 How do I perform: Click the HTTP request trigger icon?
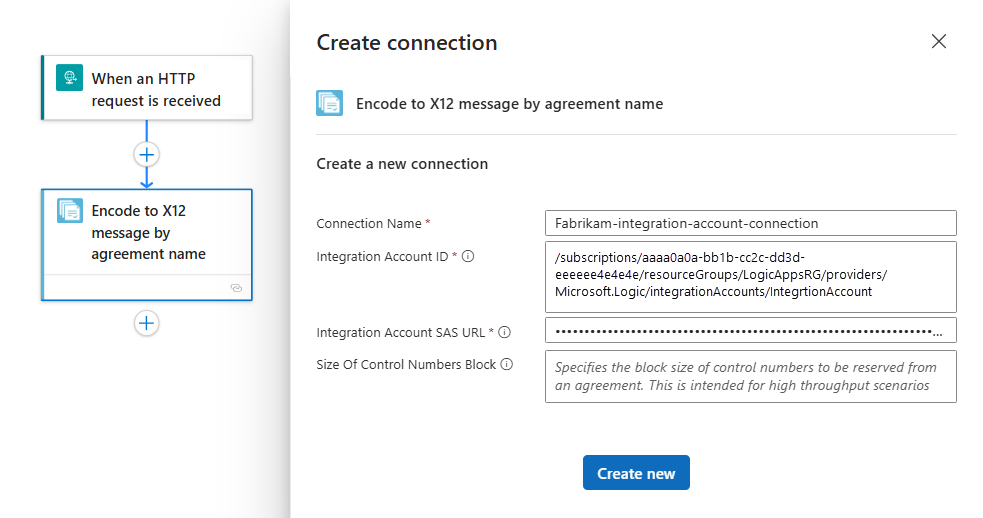(69, 79)
